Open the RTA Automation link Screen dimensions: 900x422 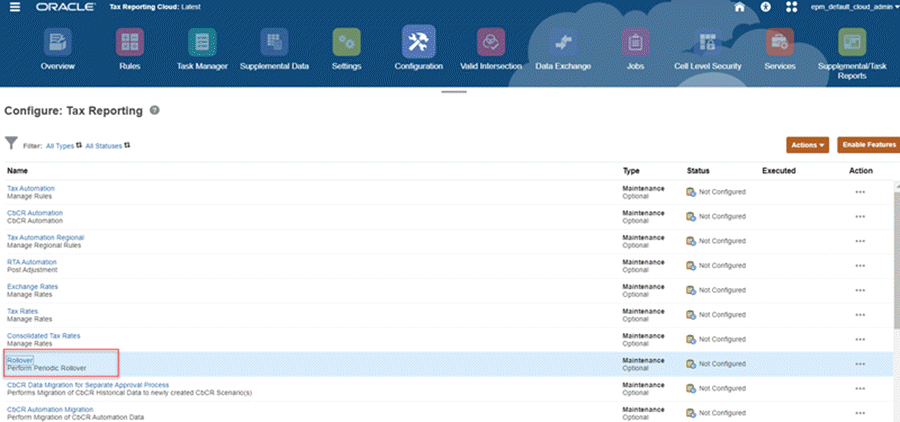click(32, 262)
